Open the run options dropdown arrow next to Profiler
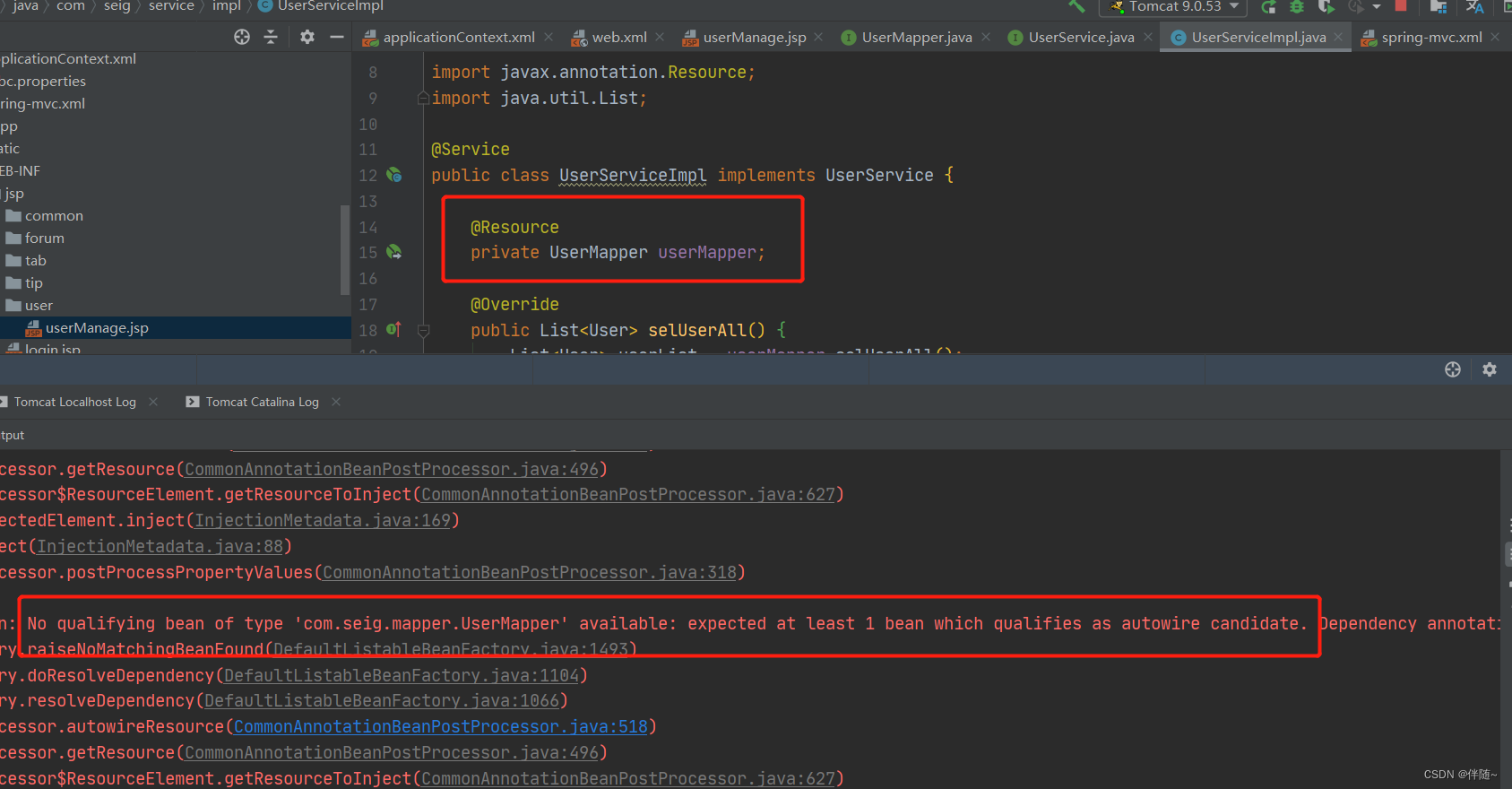The image size is (1512, 789). click(x=1377, y=7)
